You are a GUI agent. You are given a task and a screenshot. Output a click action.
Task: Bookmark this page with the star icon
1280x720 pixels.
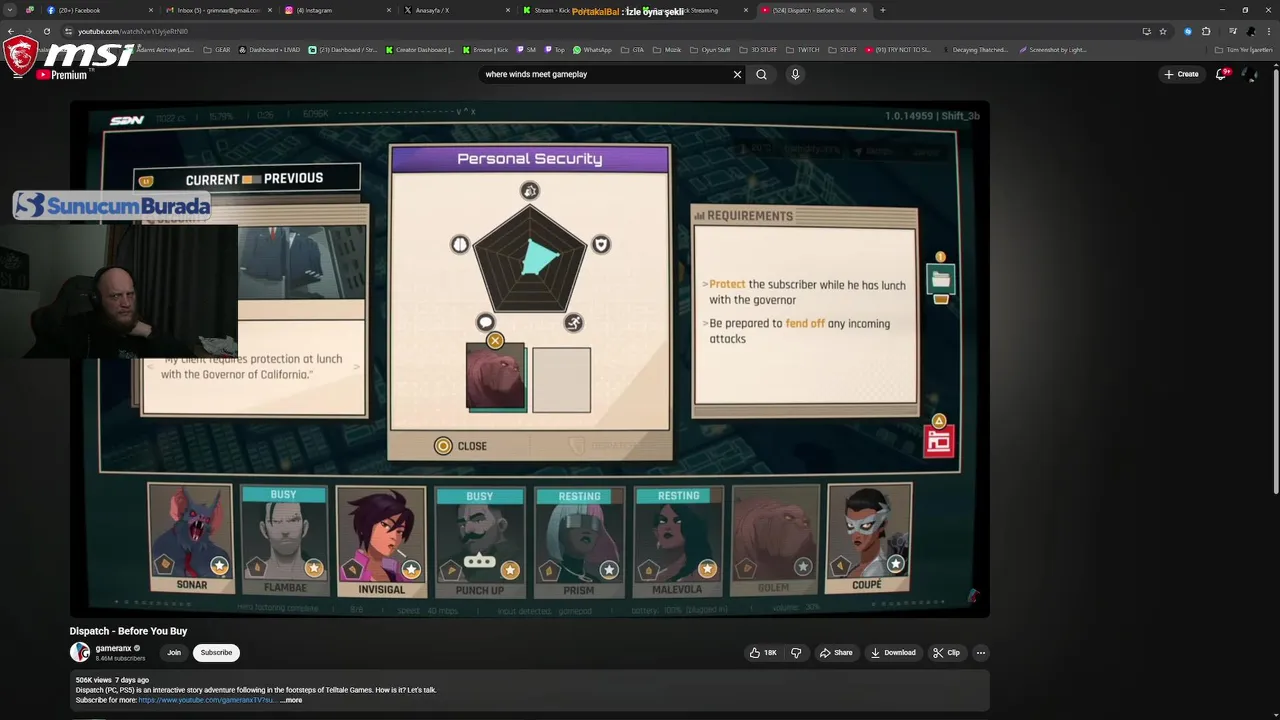1163,31
